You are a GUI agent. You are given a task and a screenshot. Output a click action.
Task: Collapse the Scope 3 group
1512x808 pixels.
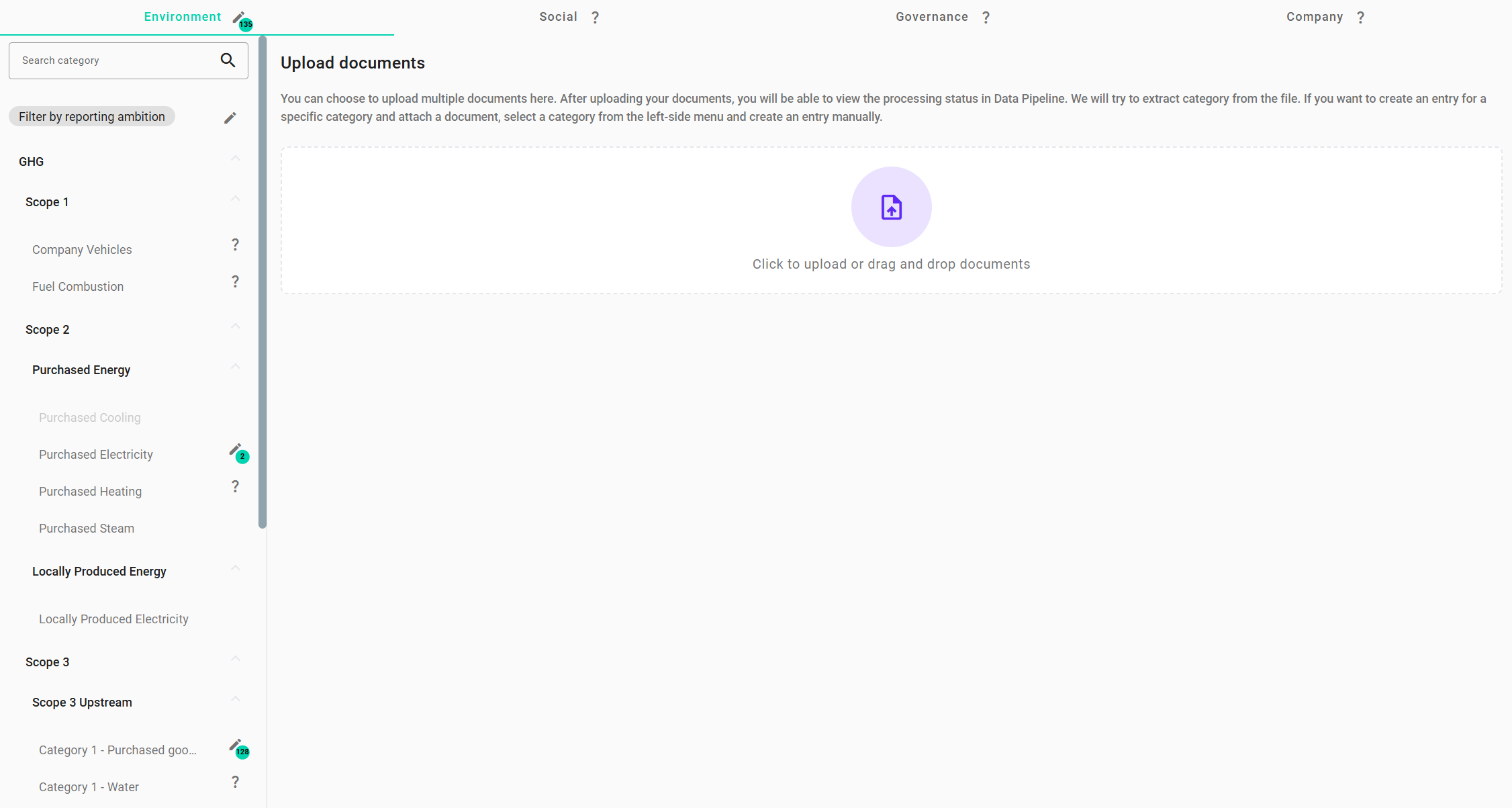(x=236, y=659)
